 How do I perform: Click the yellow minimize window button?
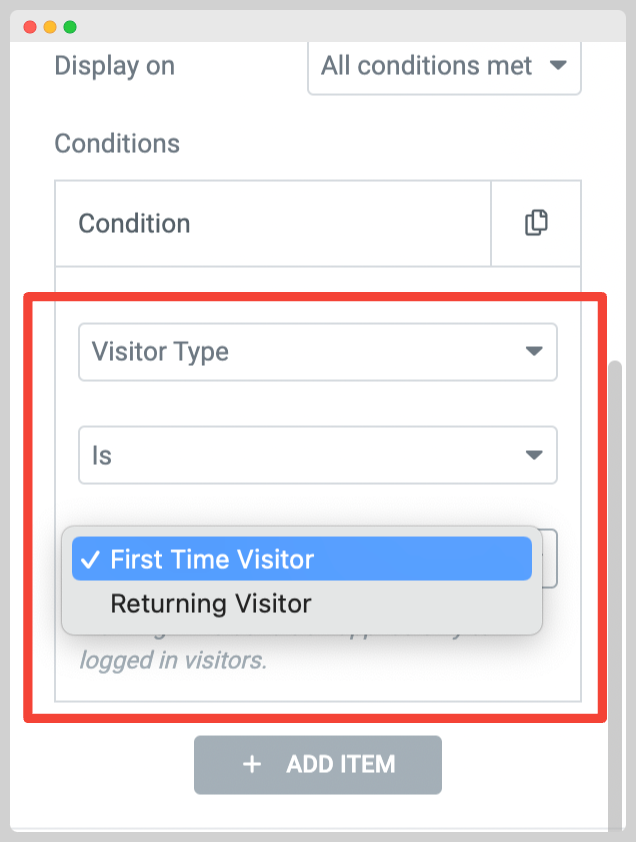tap(50, 27)
